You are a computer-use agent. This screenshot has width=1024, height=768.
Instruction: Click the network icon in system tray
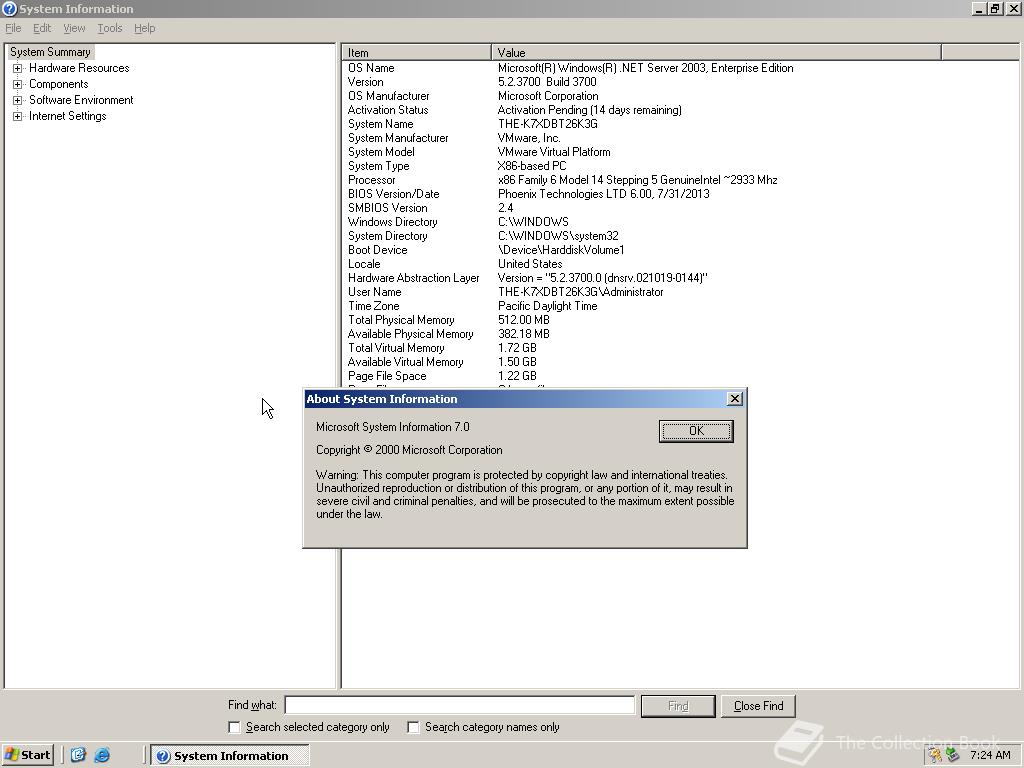952,756
